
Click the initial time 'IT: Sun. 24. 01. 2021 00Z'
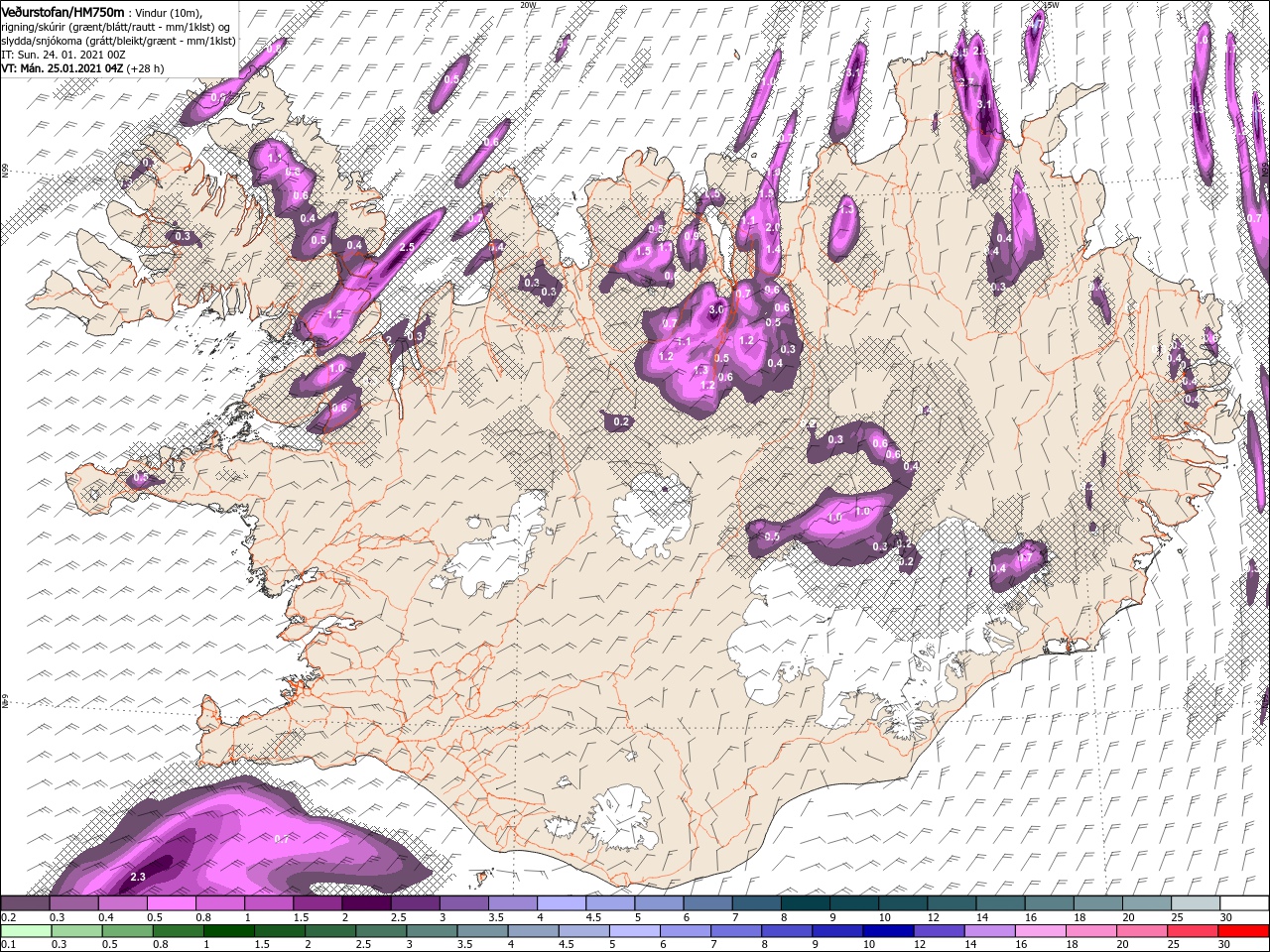(x=64, y=55)
